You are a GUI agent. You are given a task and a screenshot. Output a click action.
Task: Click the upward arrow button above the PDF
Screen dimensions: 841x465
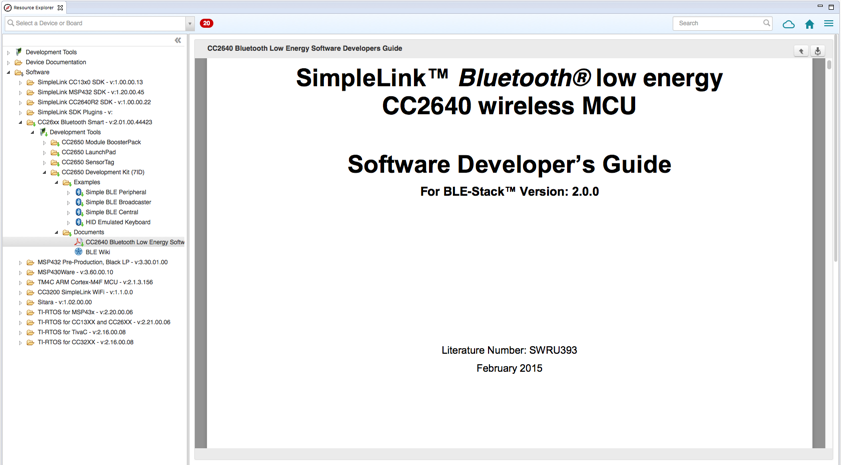(801, 51)
